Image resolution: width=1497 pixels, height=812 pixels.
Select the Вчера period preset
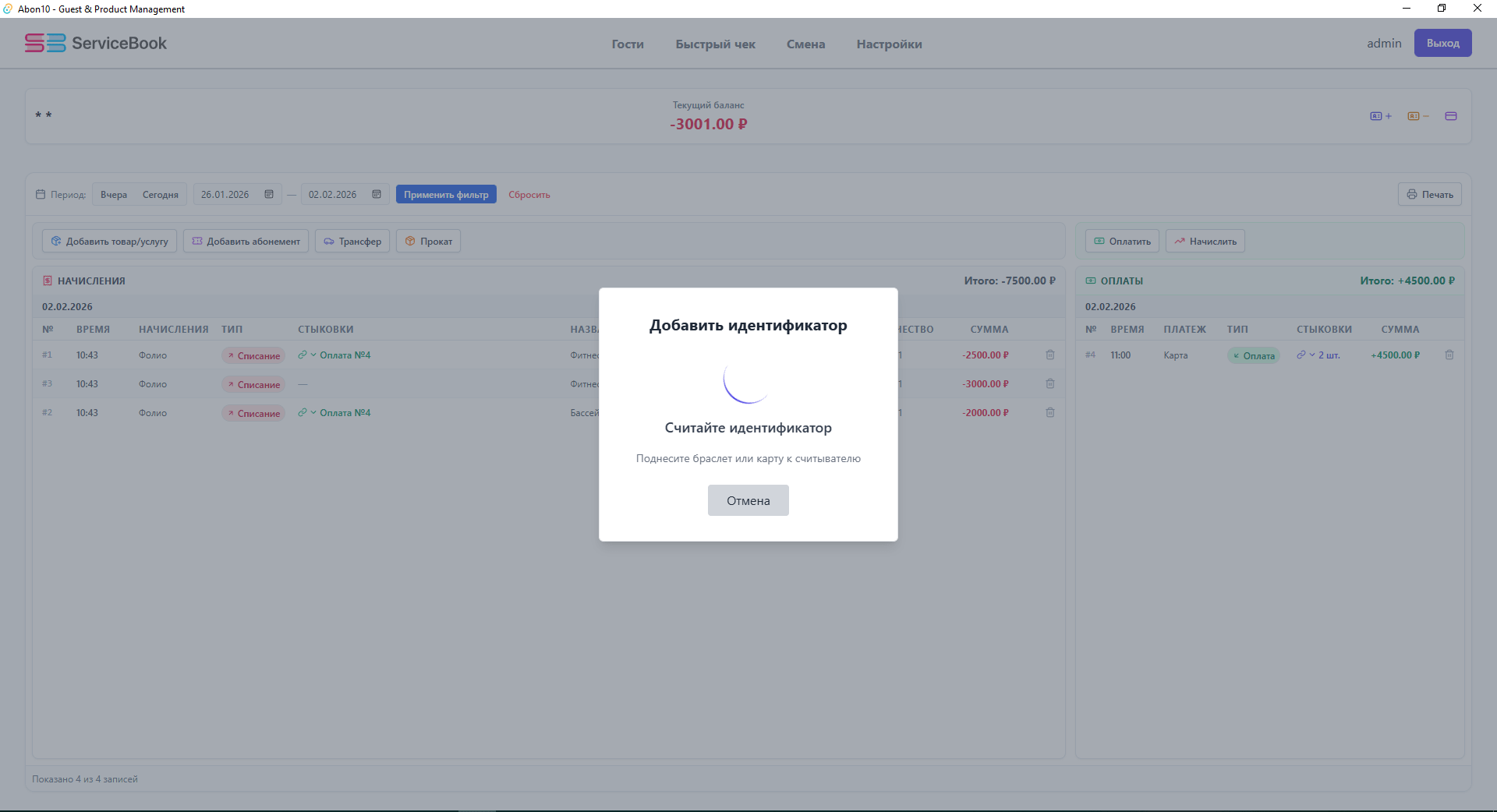(114, 195)
